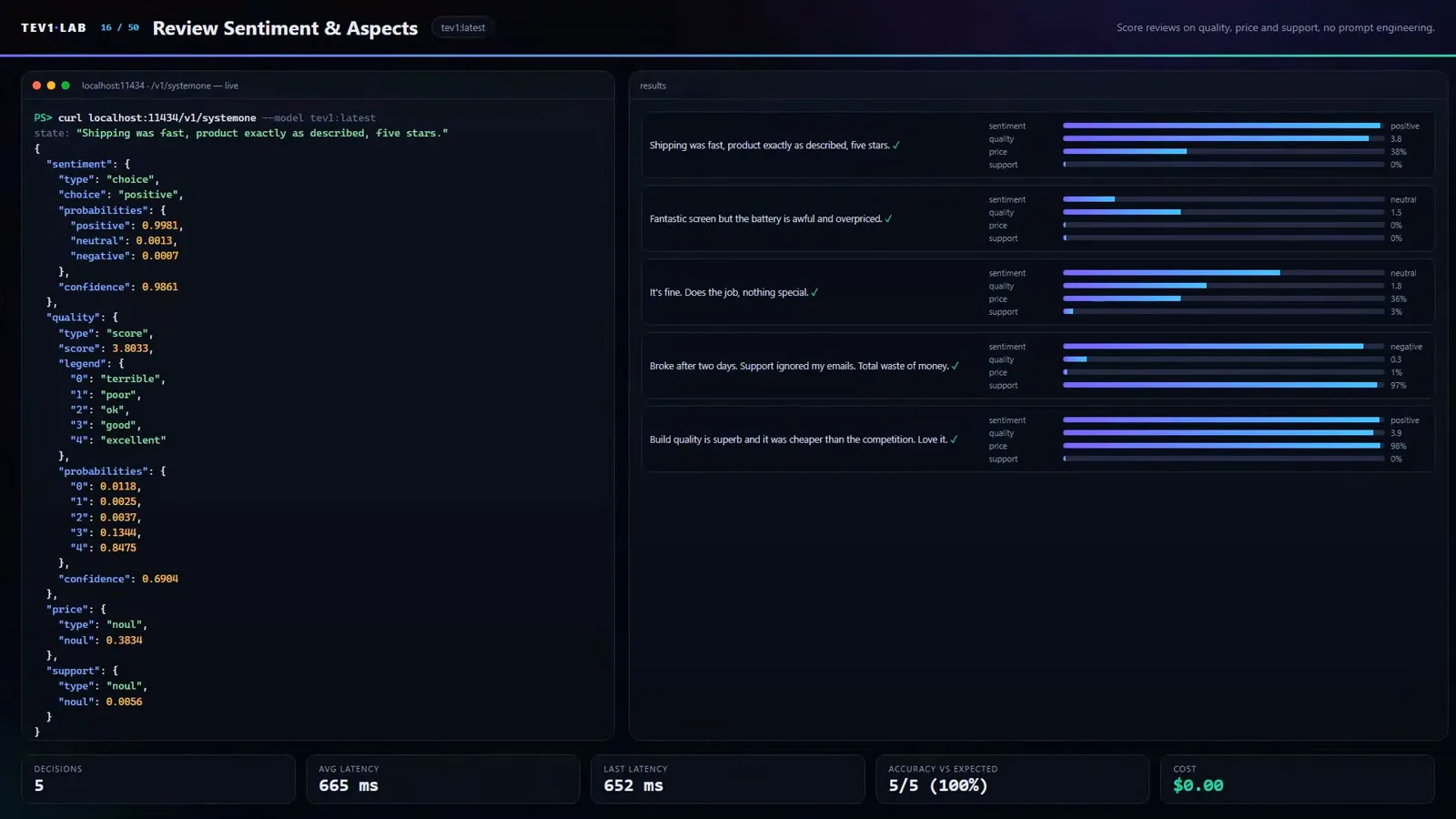The image size is (1456, 819).
Task: Click the Cost value $0.00
Action: pyautogui.click(x=1198, y=786)
